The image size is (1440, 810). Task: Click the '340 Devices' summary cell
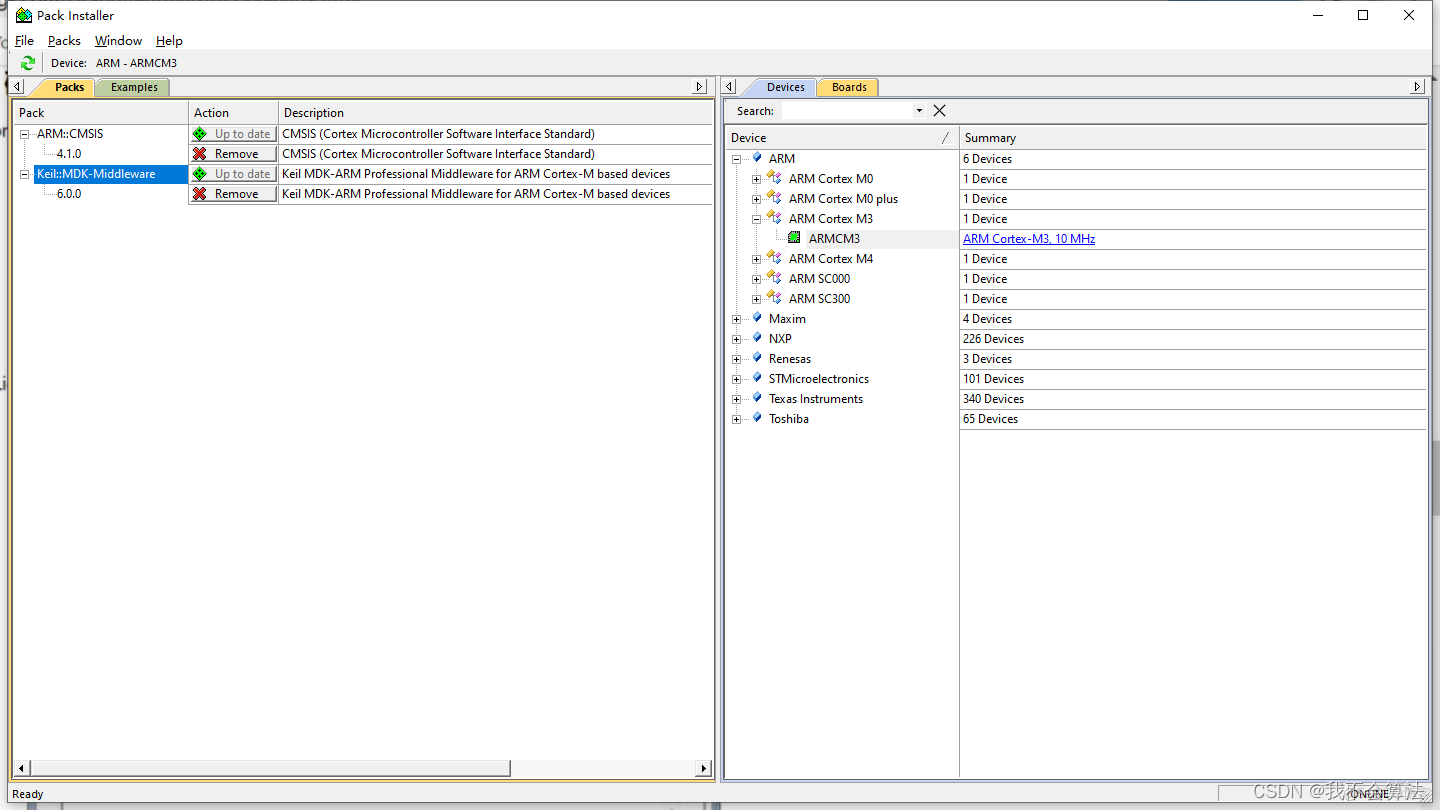click(x=1193, y=399)
